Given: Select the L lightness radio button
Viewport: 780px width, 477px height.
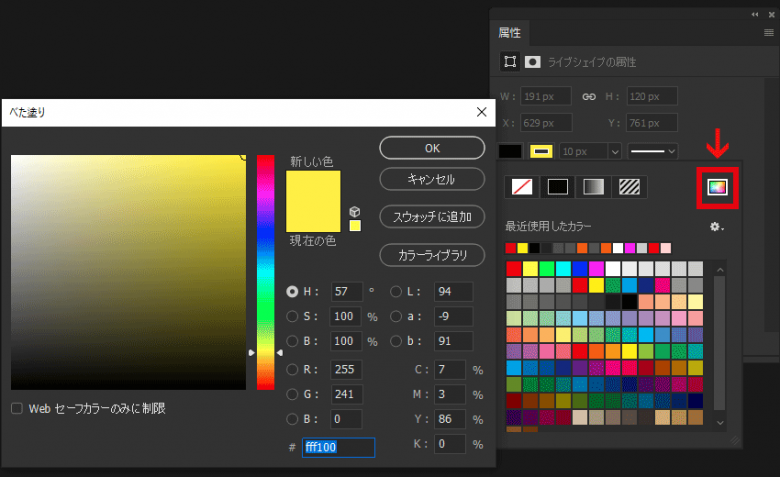Looking at the screenshot, I should (396, 291).
